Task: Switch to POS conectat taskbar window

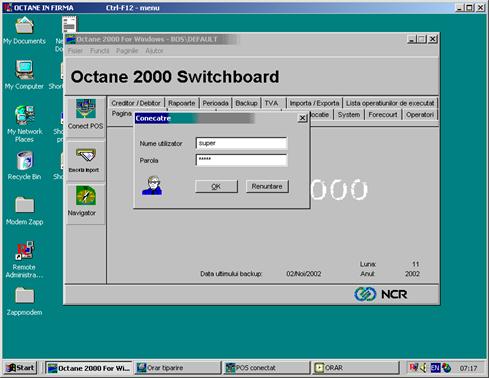Action: coord(266,368)
